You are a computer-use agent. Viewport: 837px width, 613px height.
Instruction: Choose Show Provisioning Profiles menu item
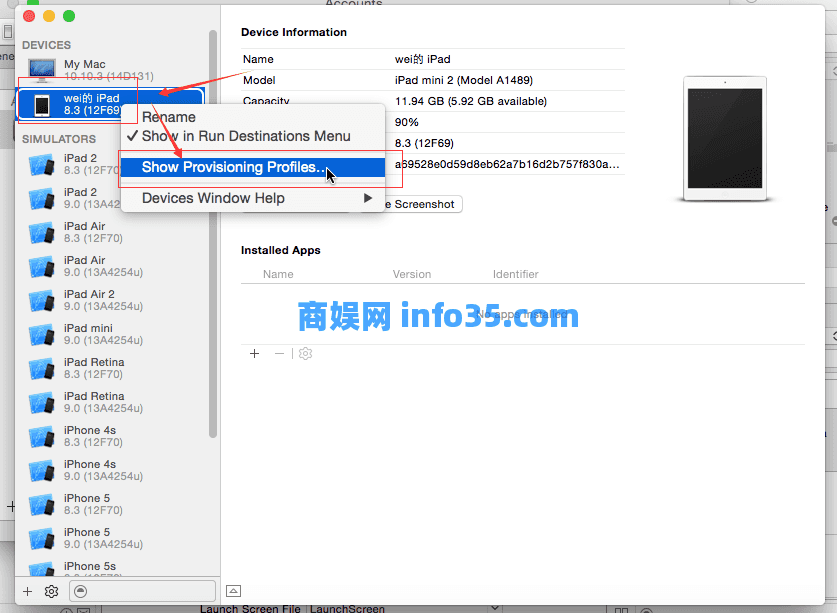[252, 167]
